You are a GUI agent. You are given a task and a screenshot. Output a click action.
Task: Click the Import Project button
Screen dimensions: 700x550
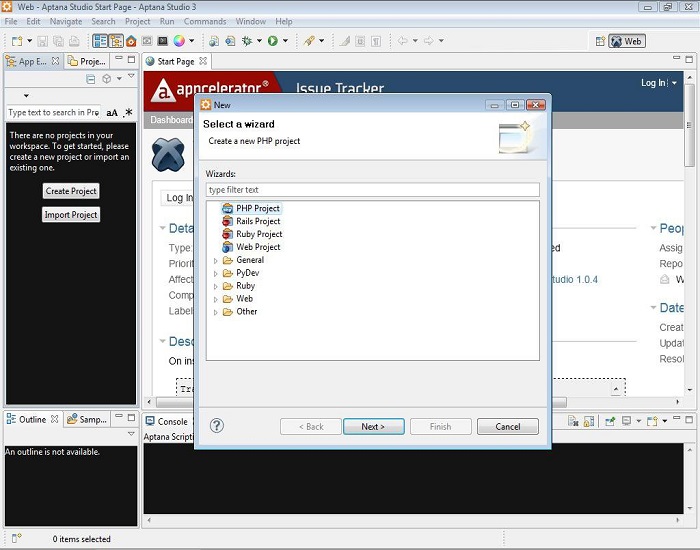71,215
